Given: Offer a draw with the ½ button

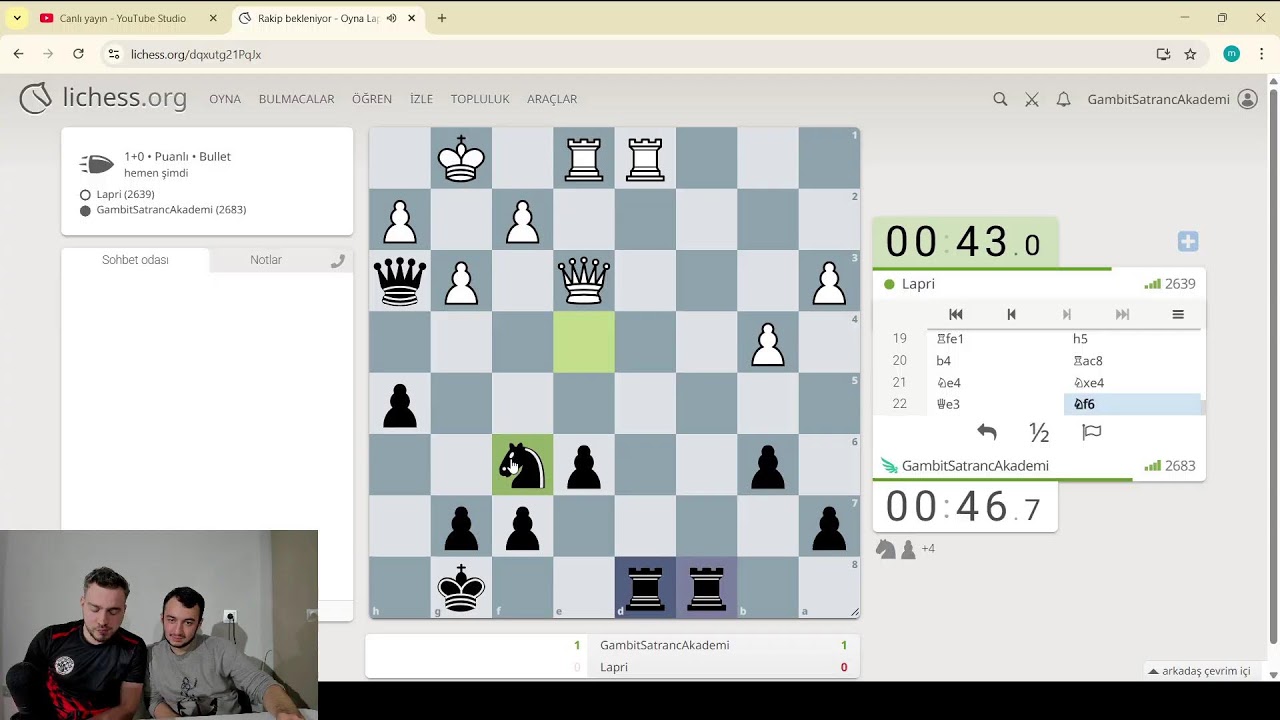Looking at the screenshot, I should click(x=1039, y=432).
